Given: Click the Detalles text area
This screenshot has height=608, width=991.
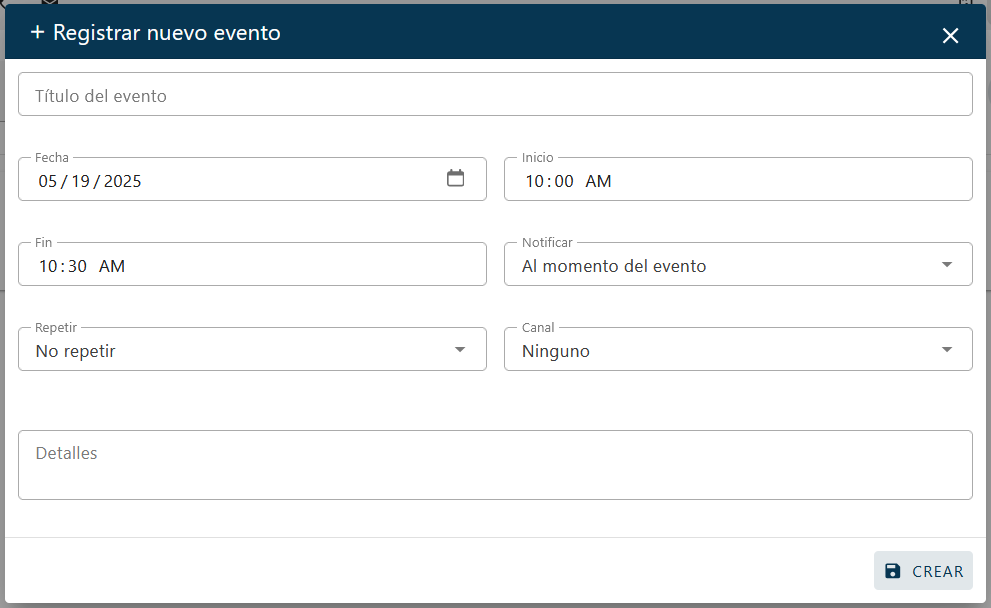Looking at the screenshot, I should [x=495, y=465].
